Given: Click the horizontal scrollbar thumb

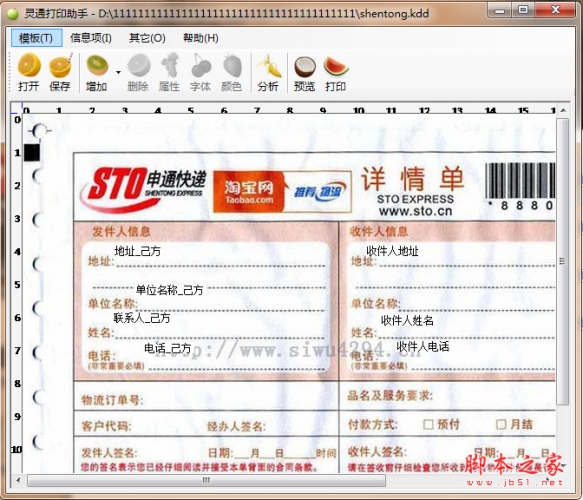Looking at the screenshot, I should 206,480.
